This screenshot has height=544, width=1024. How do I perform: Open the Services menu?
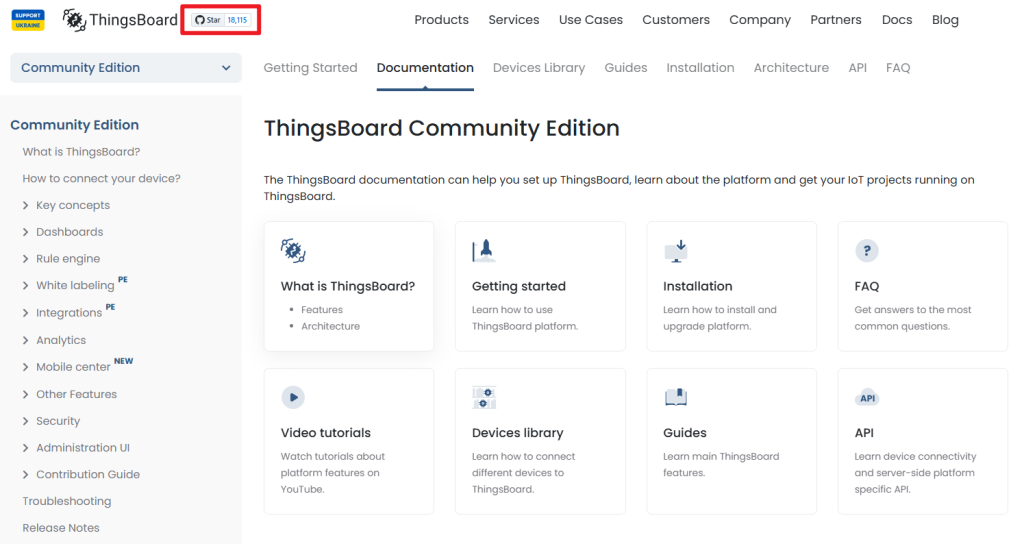click(x=514, y=20)
